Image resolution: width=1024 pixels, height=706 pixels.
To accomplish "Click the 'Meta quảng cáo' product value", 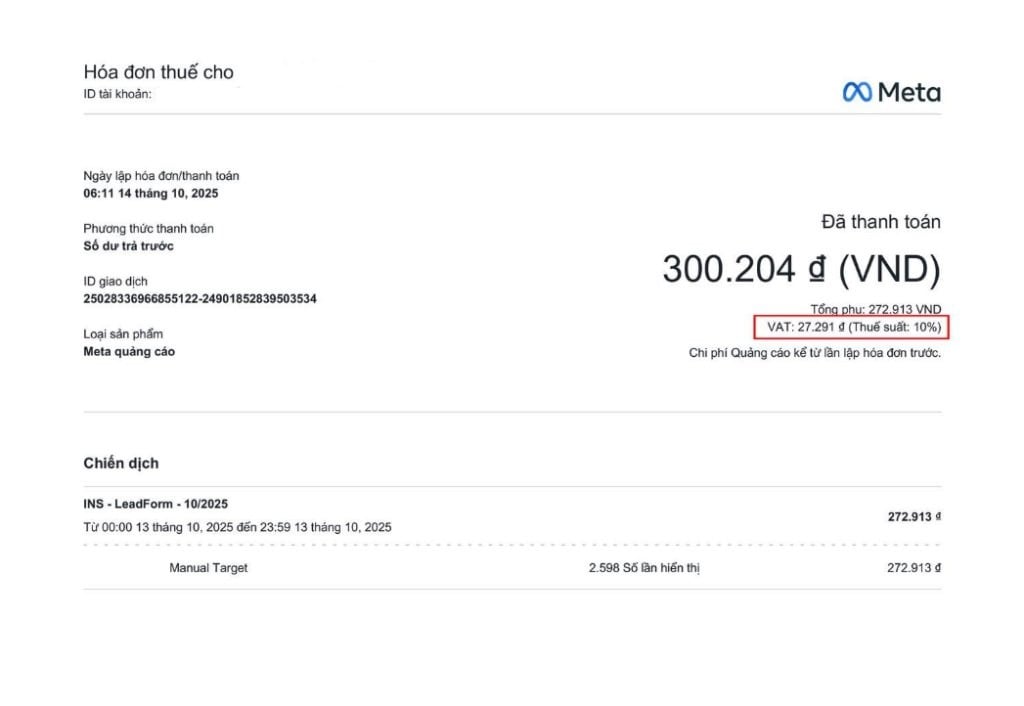I will (x=129, y=351).
